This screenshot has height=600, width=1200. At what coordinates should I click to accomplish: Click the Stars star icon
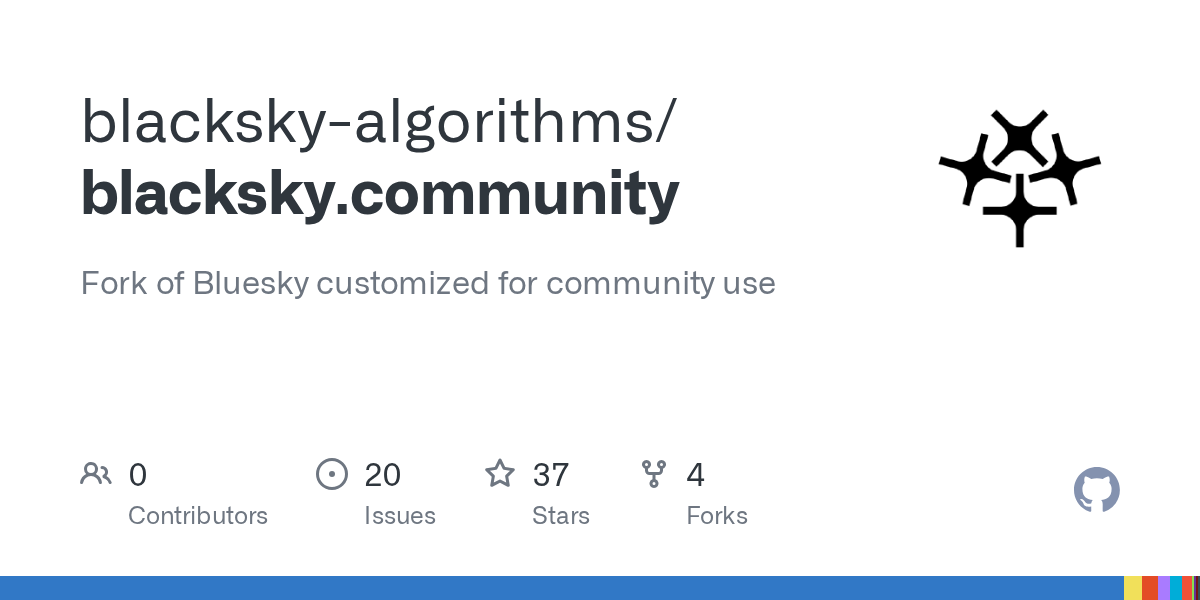pos(500,474)
